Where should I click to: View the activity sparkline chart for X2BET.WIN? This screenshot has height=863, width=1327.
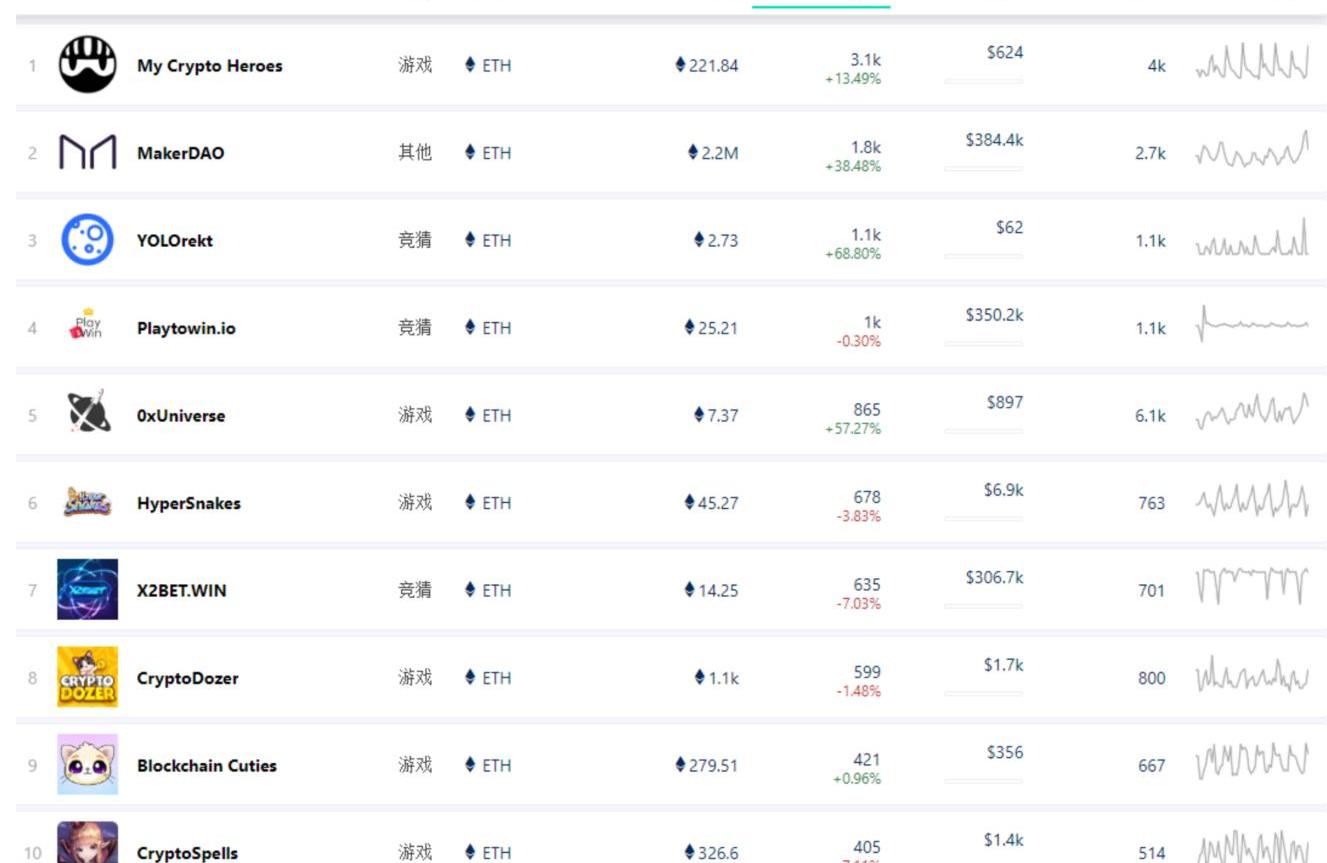(x=1251, y=587)
